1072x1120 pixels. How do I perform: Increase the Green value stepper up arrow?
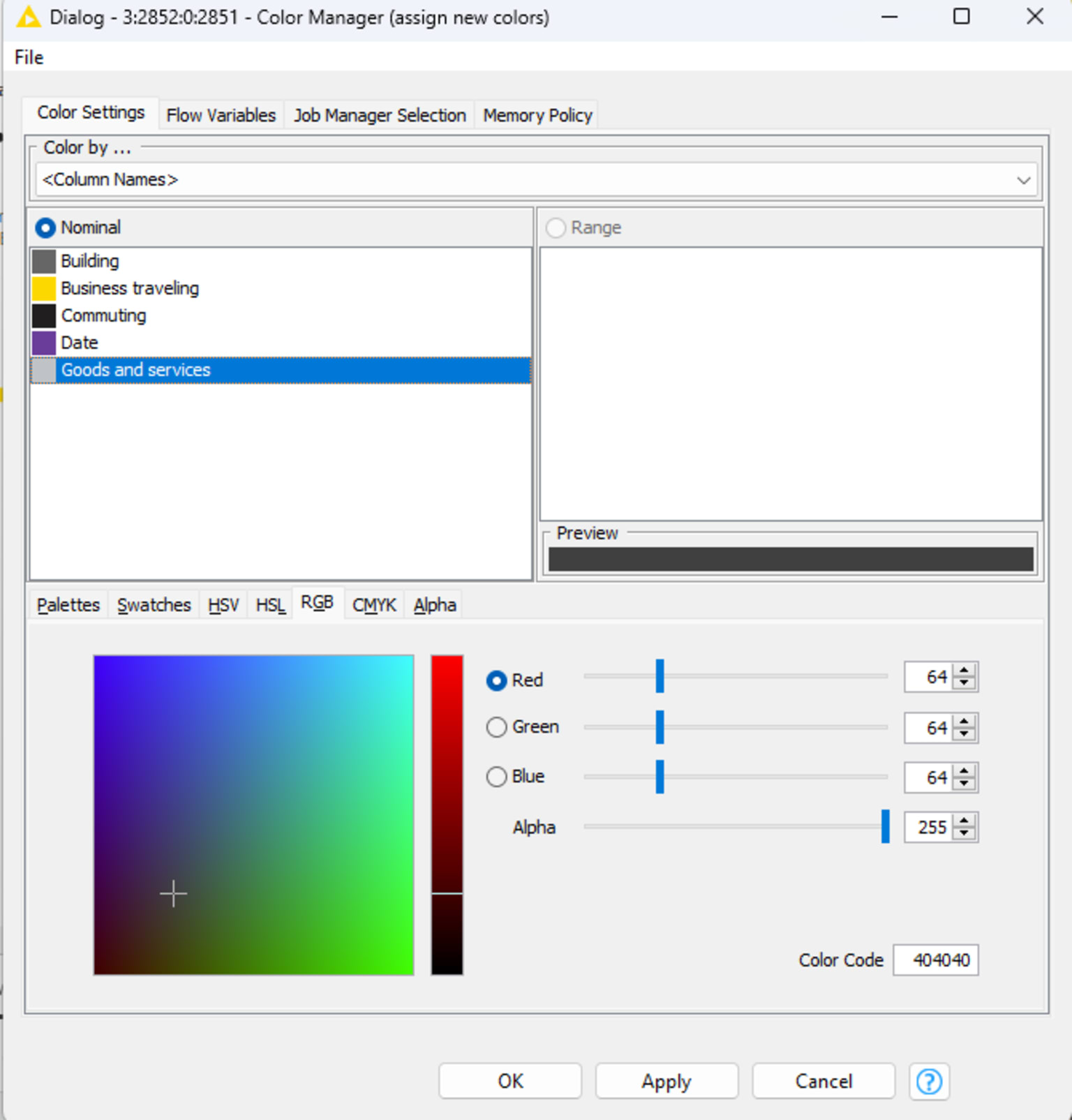[x=965, y=722]
